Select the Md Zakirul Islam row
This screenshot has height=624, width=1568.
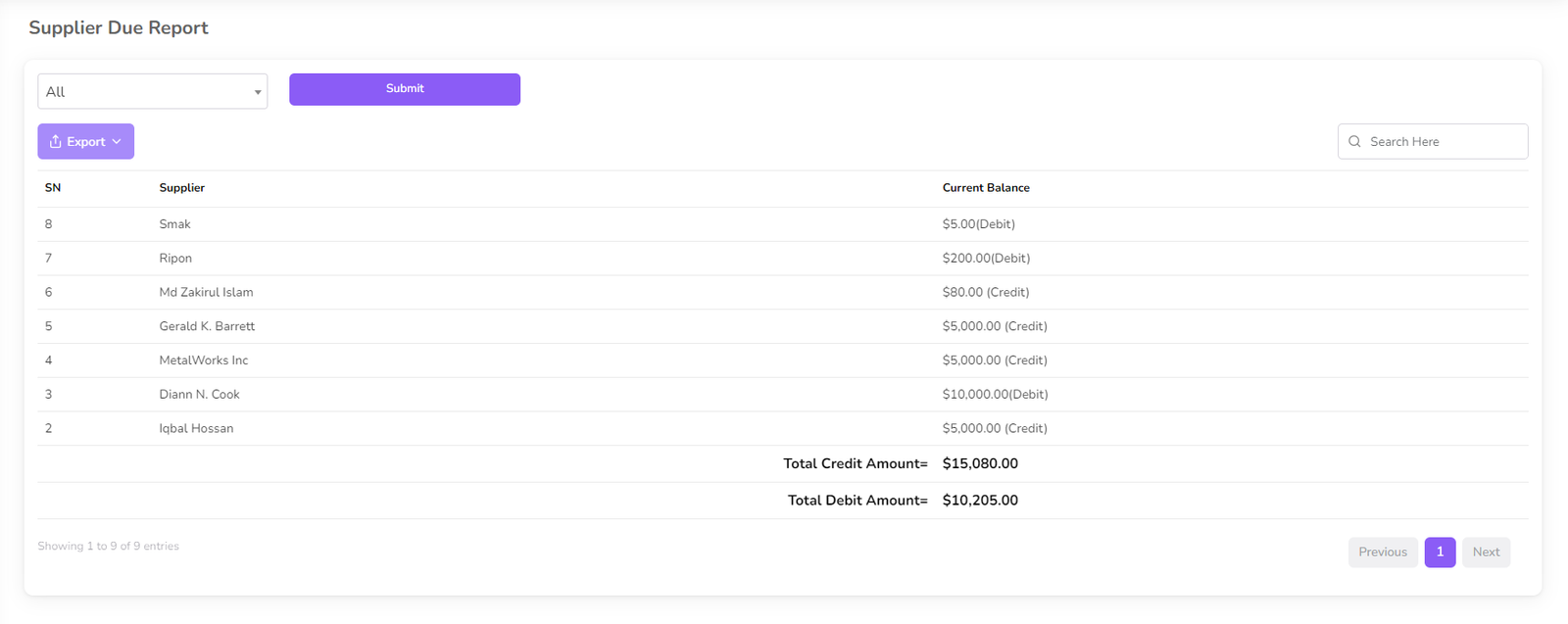tap(206, 292)
